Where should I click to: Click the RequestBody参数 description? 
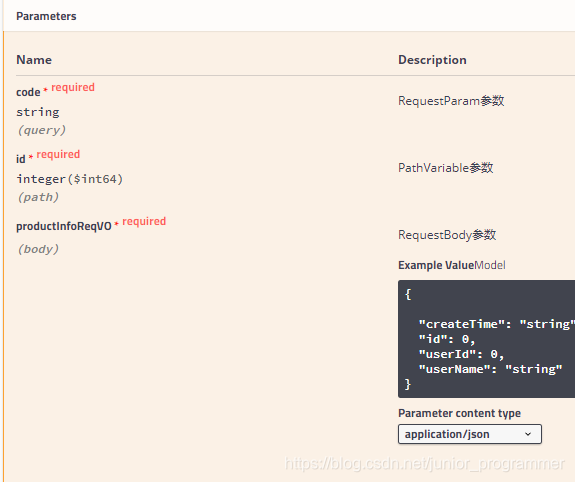tap(447, 235)
